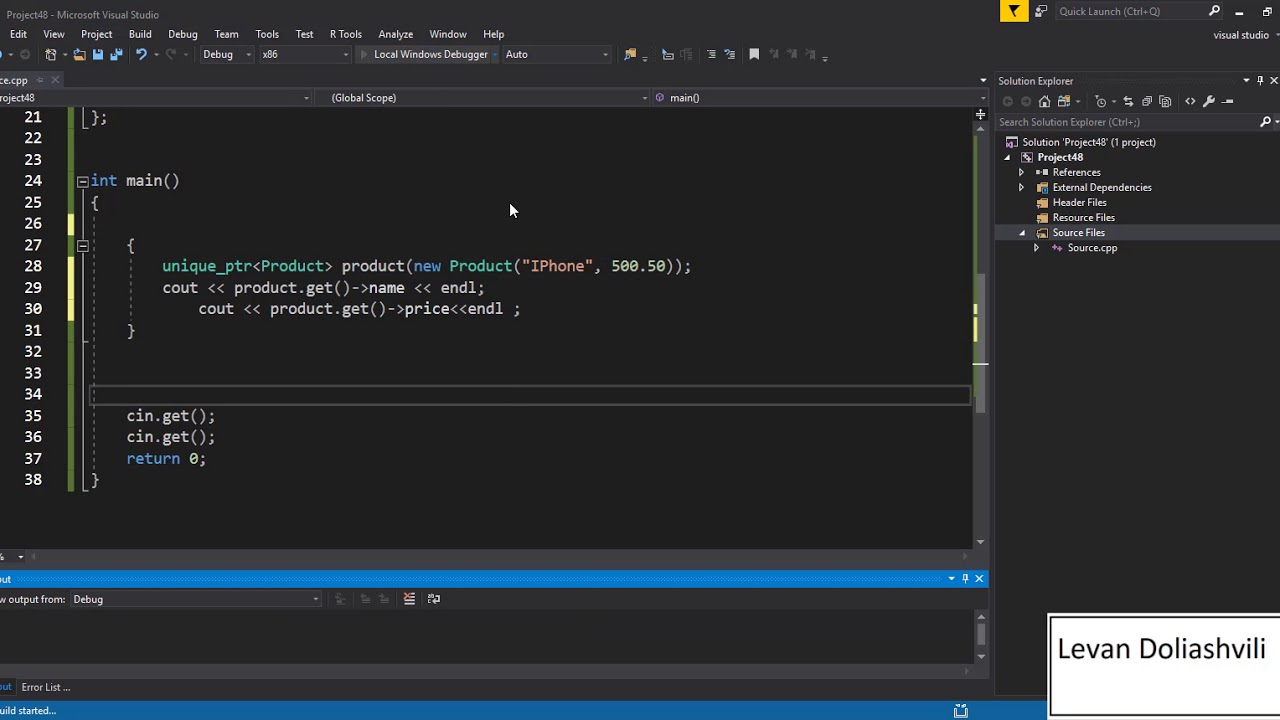Open Properties via the wrench icon
The height and width of the screenshot is (720, 1280).
[1208, 101]
